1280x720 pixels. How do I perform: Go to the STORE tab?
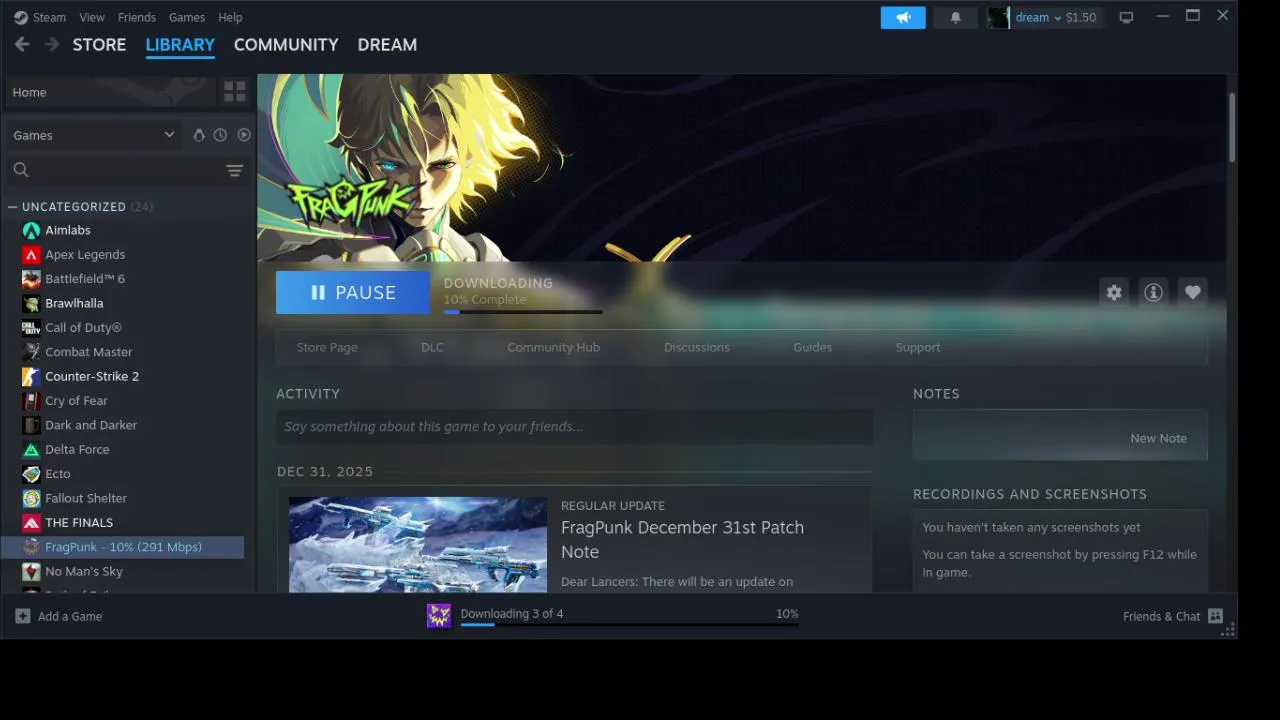tap(99, 44)
